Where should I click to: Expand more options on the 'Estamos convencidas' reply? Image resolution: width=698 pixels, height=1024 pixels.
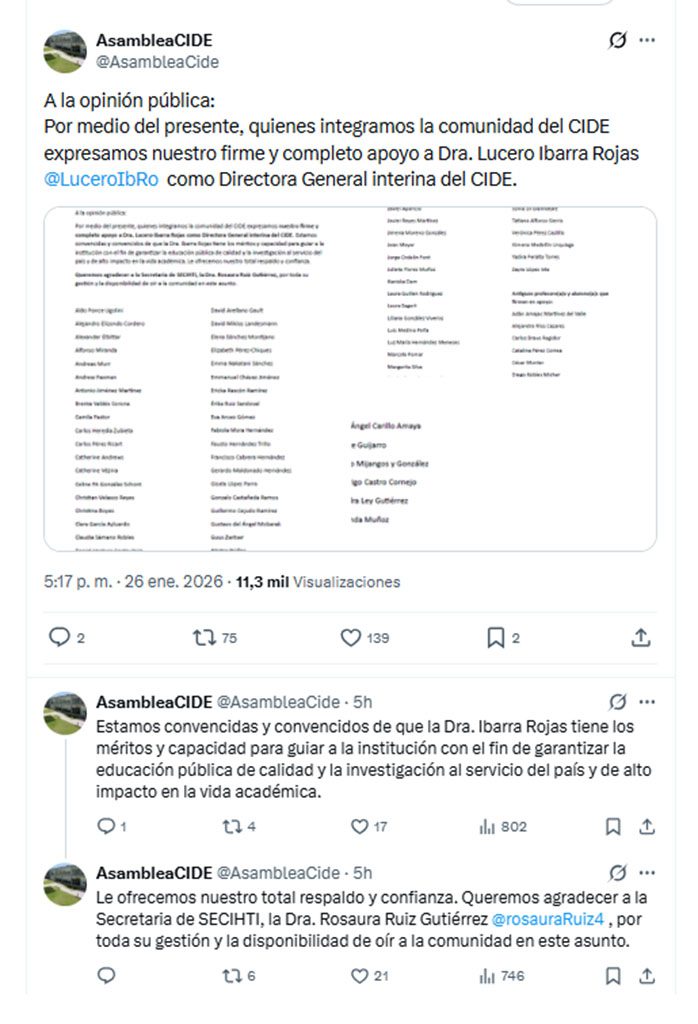[647, 702]
